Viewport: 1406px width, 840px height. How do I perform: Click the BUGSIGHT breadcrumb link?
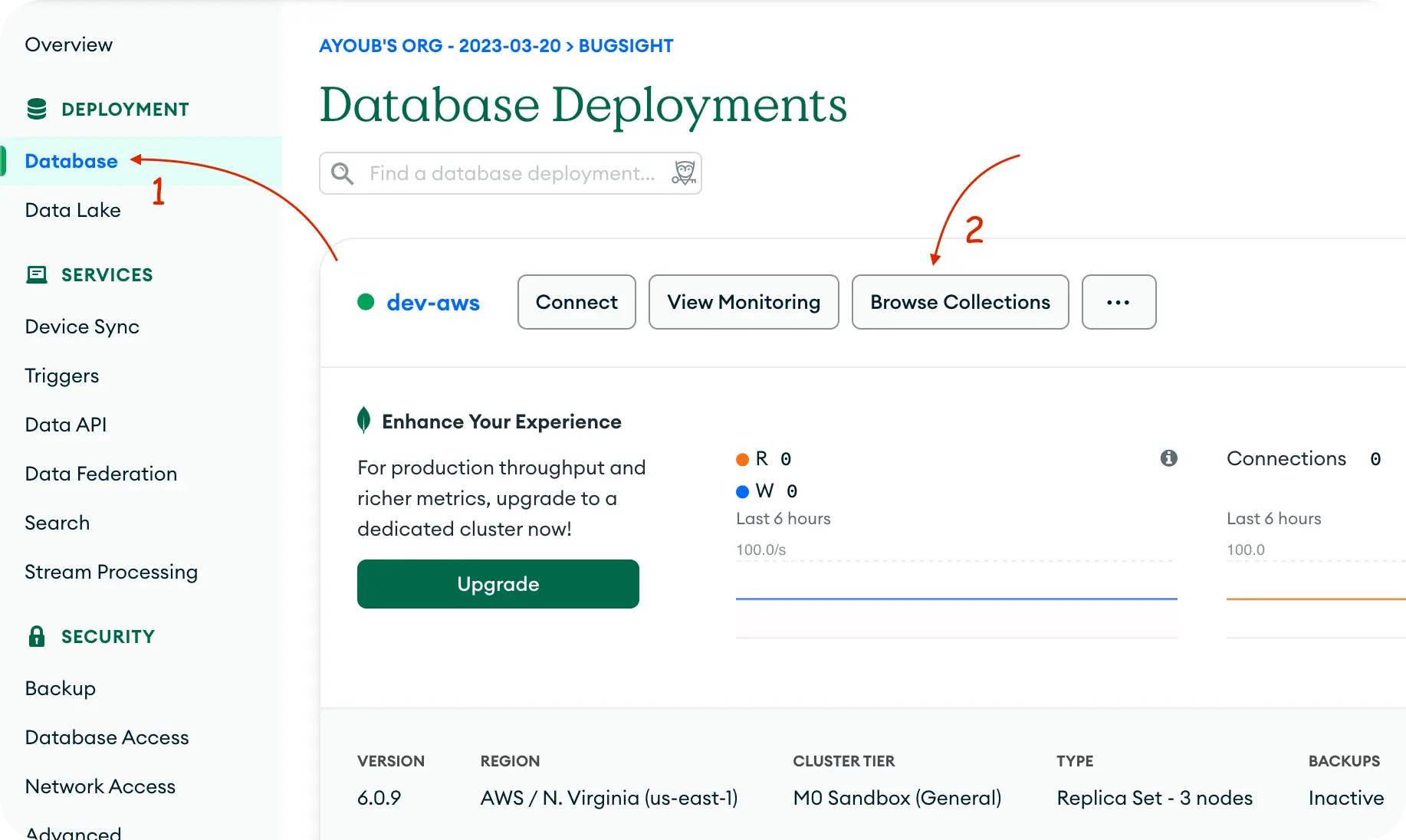click(x=626, y=46)
